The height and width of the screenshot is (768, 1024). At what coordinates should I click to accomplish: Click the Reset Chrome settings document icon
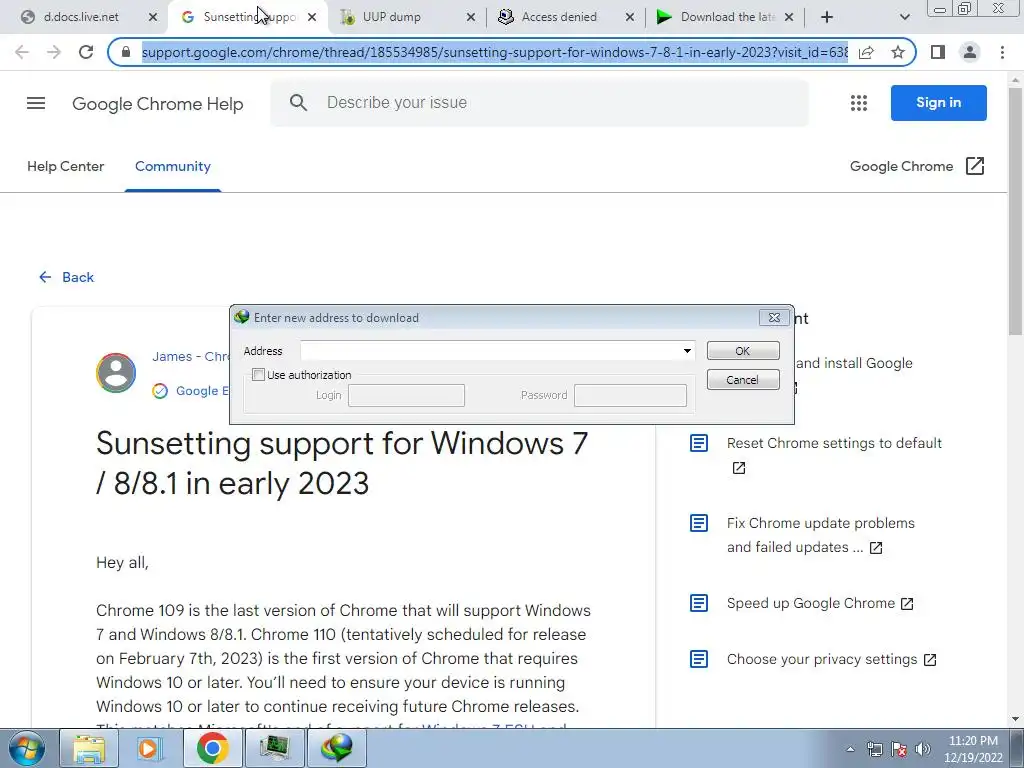point(699,443)
